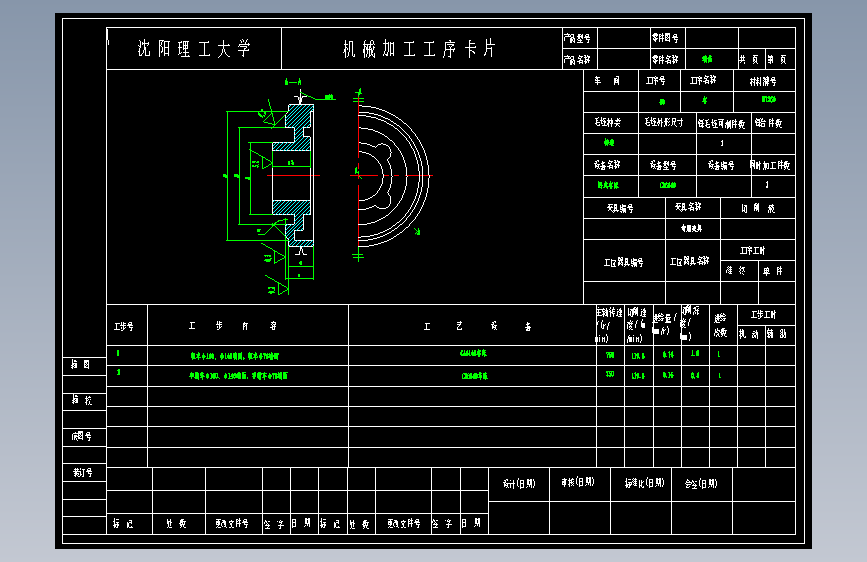867x562 pixels.
Task: Select the green equipment model value under 设备型号
Action: click(667, 185)
